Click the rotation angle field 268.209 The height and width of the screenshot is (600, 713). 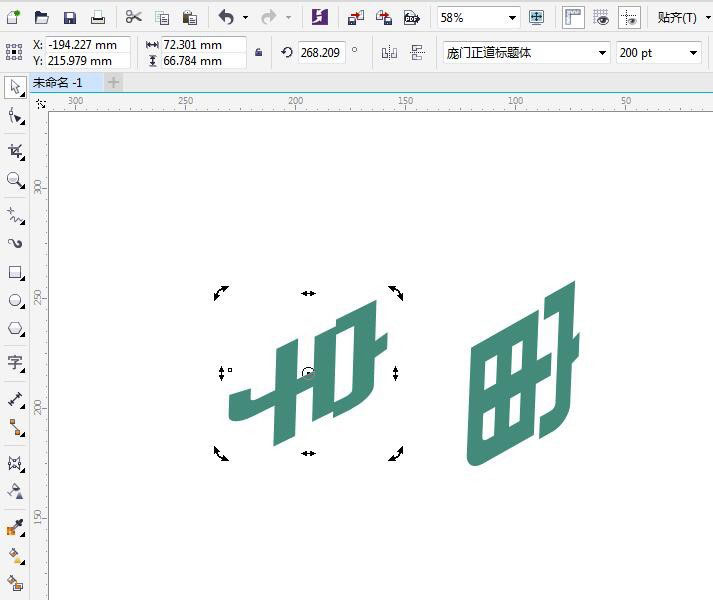coord(320,53)
